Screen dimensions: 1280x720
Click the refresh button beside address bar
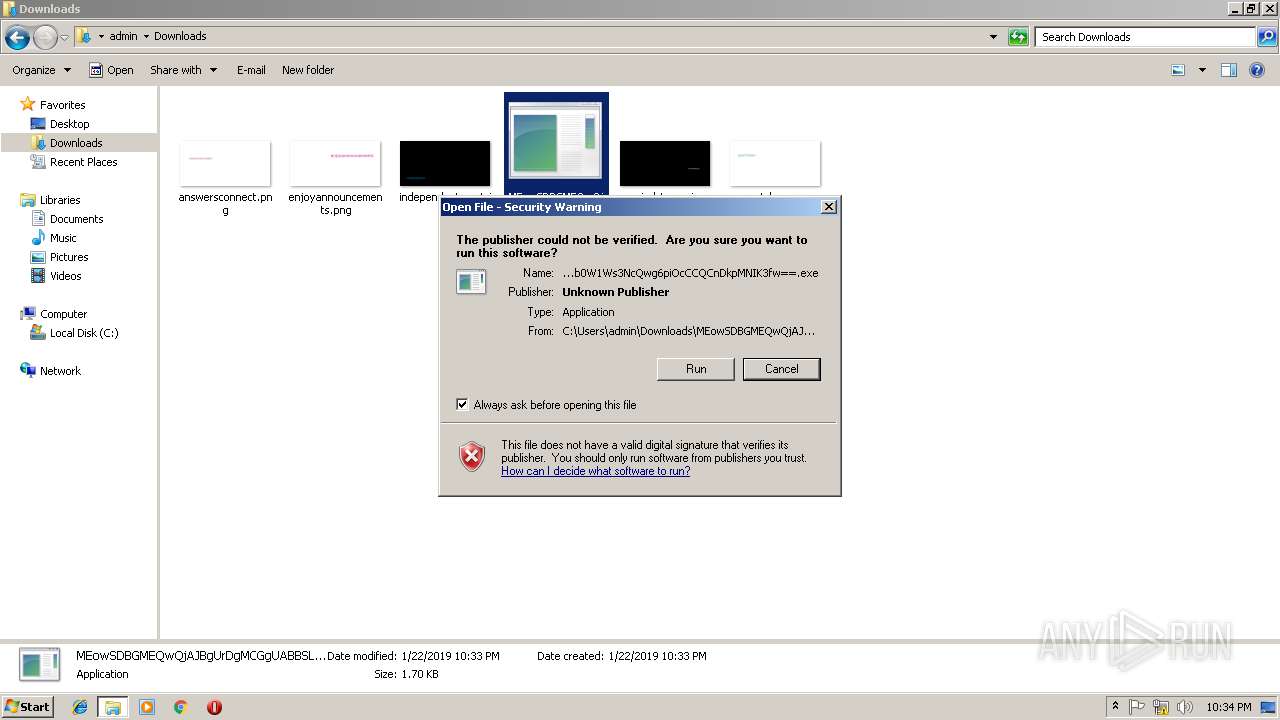[x=1018, y=37]
